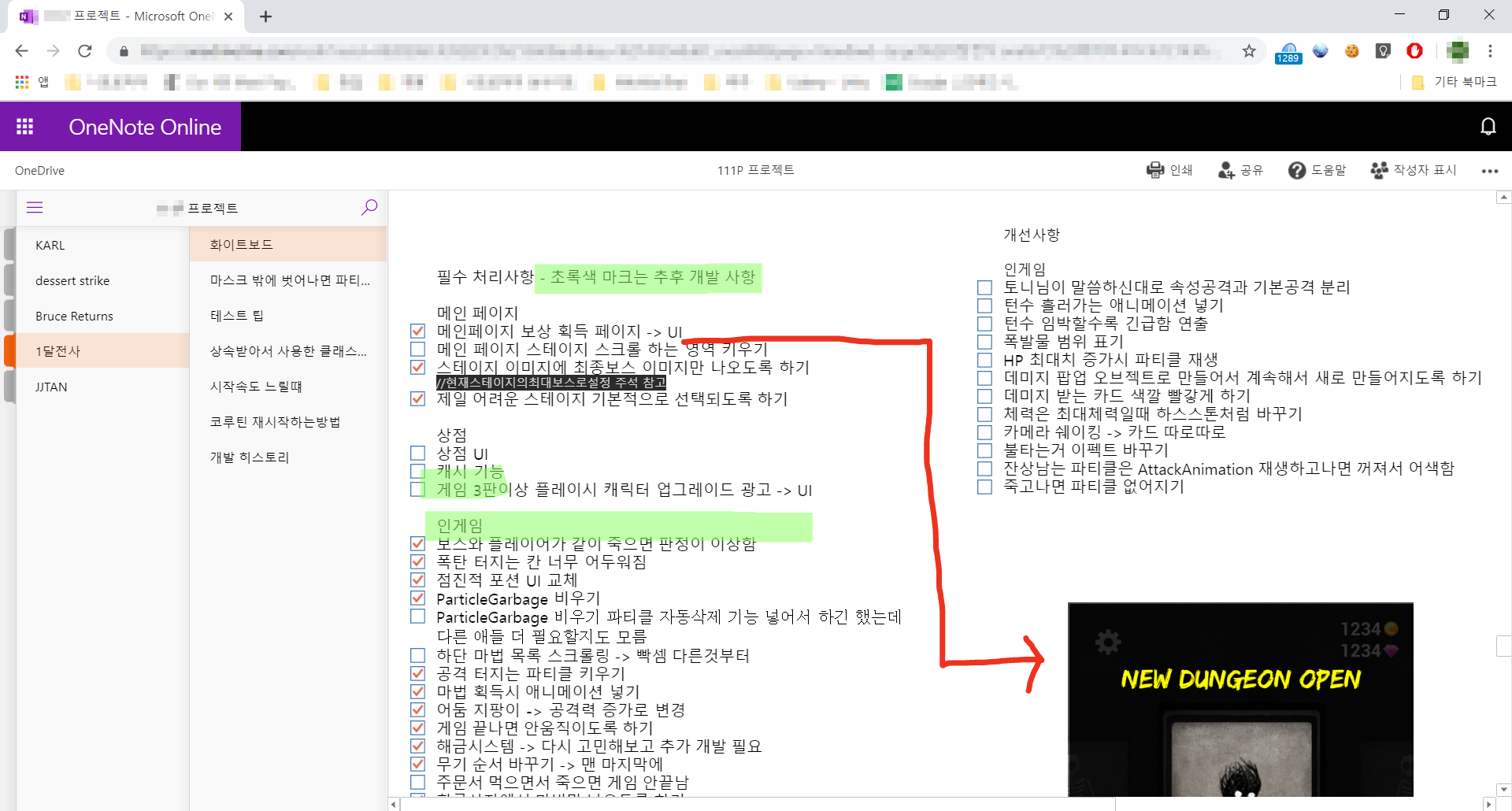Click the notebook title '111P 프로젝트'
The width and height of the screenshot is (1512, 811).
coord(755,170)
